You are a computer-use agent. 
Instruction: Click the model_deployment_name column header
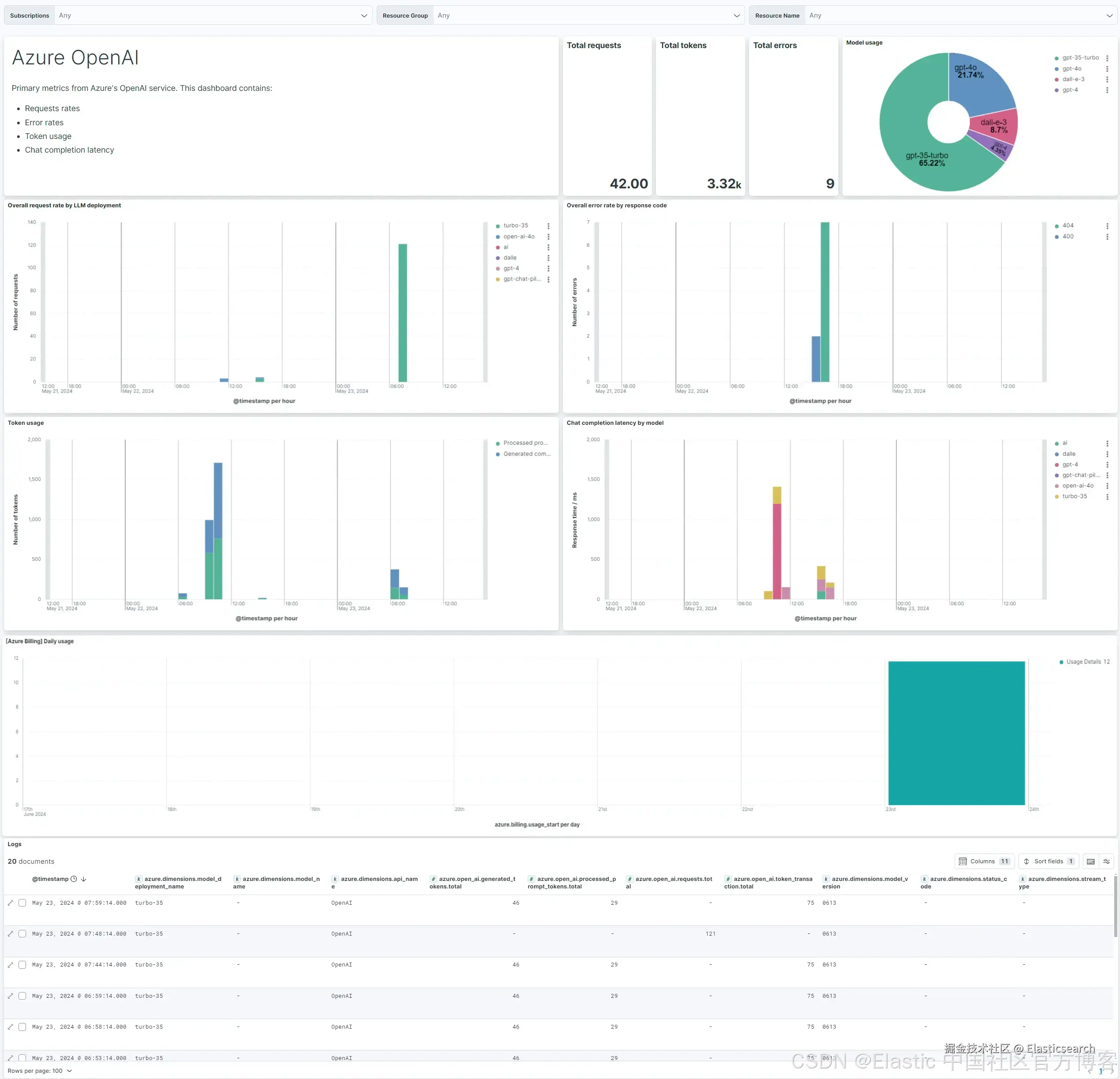tap(178, 883)
